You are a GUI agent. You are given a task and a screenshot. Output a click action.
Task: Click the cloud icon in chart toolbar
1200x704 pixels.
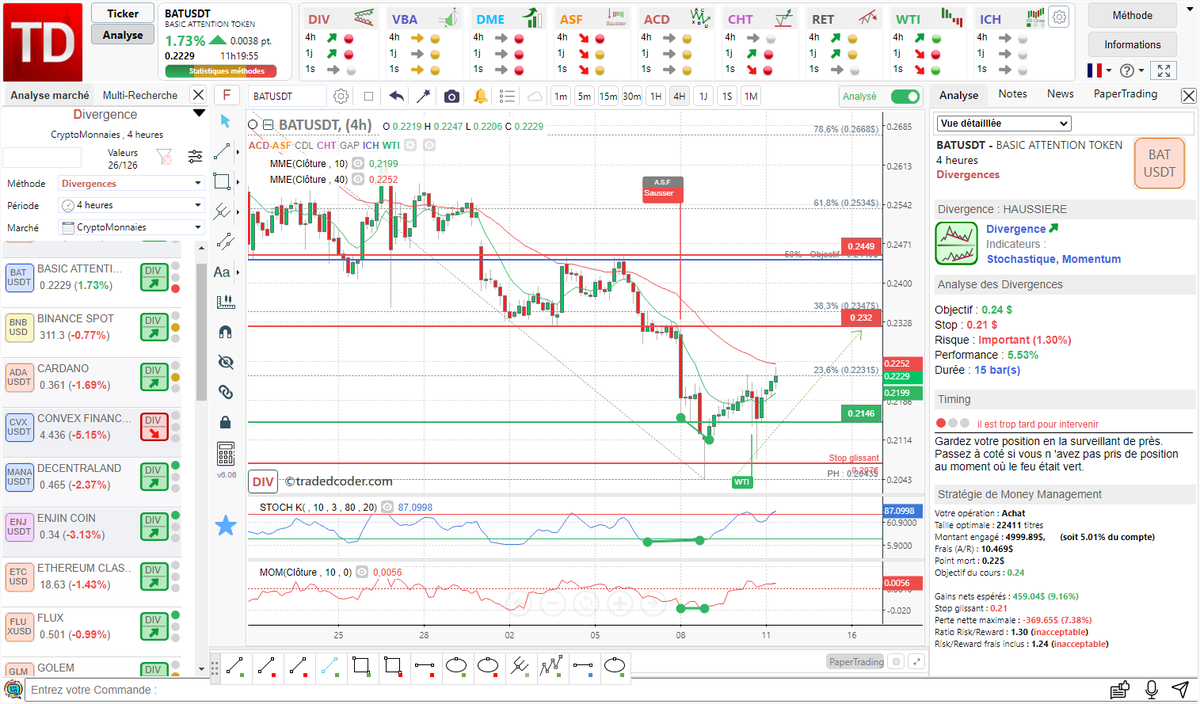535,96
